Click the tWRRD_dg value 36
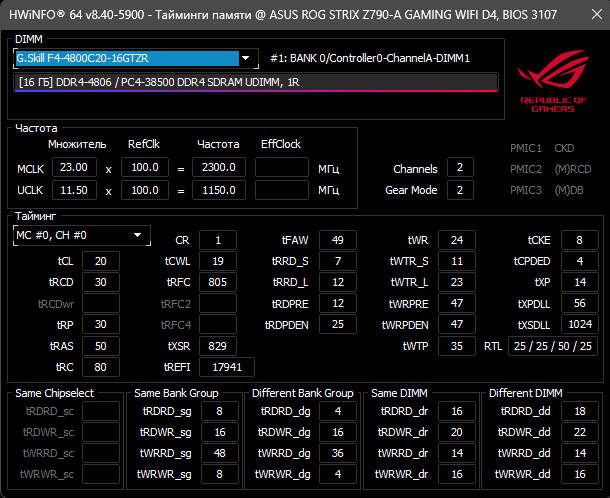 [x=338, y=453]
